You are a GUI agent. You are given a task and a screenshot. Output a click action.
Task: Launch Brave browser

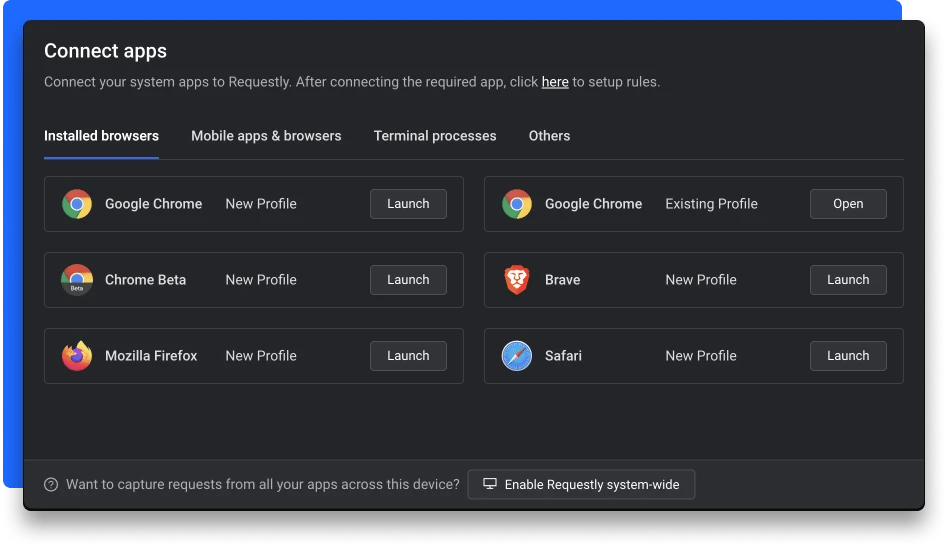click(848, 280)
